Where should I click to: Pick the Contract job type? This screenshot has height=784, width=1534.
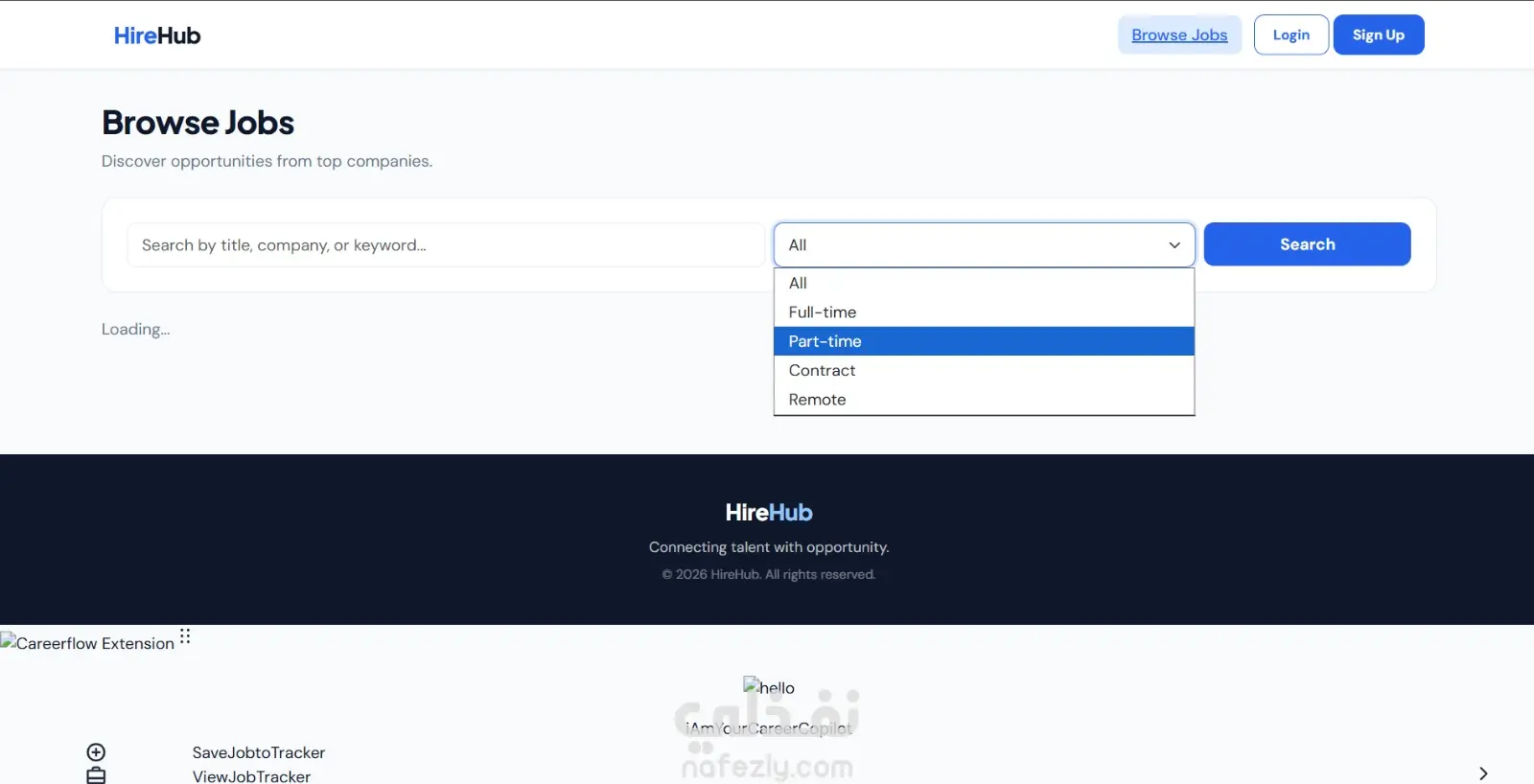[x=985, y=370]
